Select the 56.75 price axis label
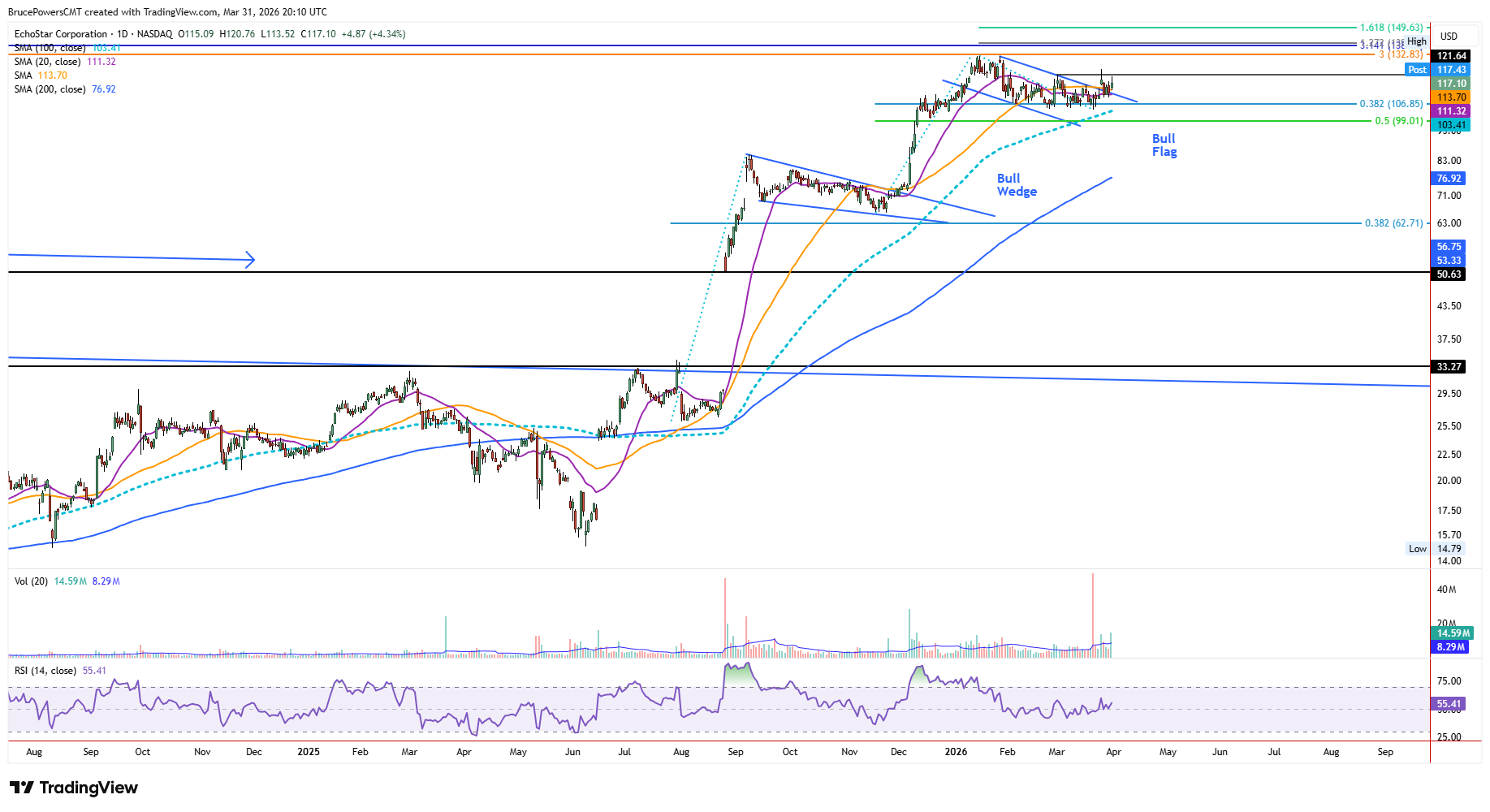Image resolution: width=1490 pixels, height=812 pixels. (1449, 247)
